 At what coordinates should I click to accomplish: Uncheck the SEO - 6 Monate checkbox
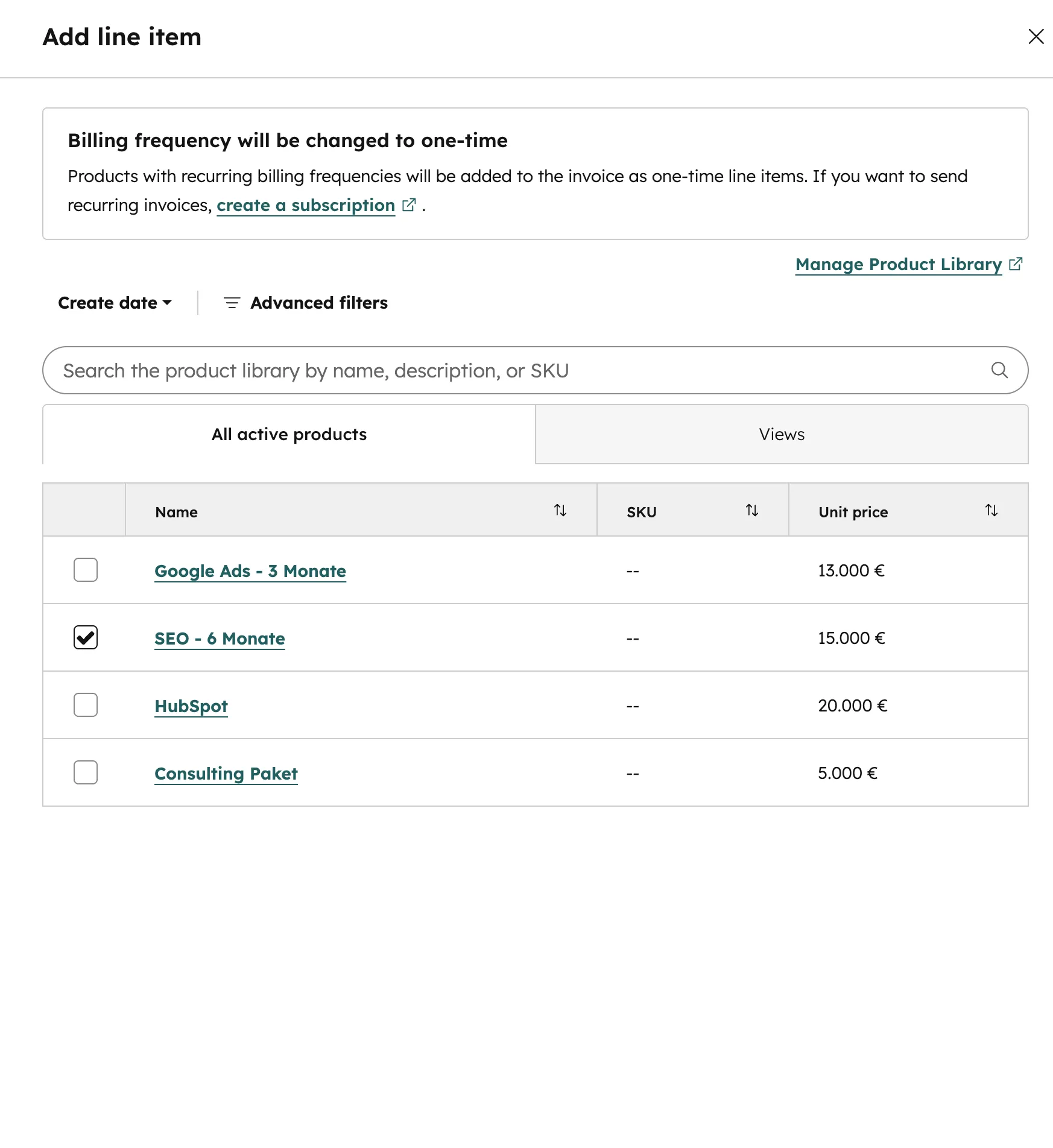point(86,637)
